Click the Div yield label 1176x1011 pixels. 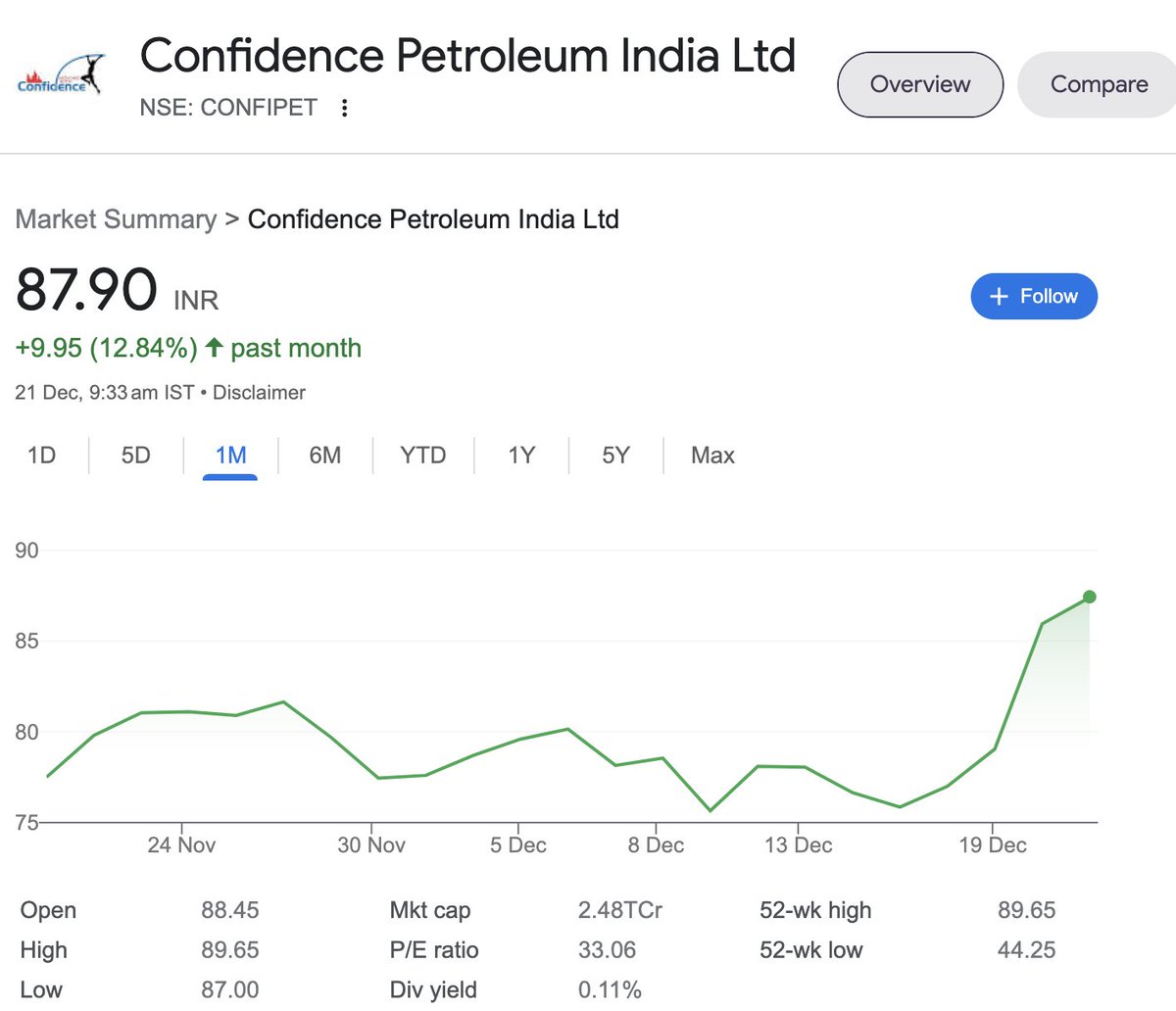point(433,990)
